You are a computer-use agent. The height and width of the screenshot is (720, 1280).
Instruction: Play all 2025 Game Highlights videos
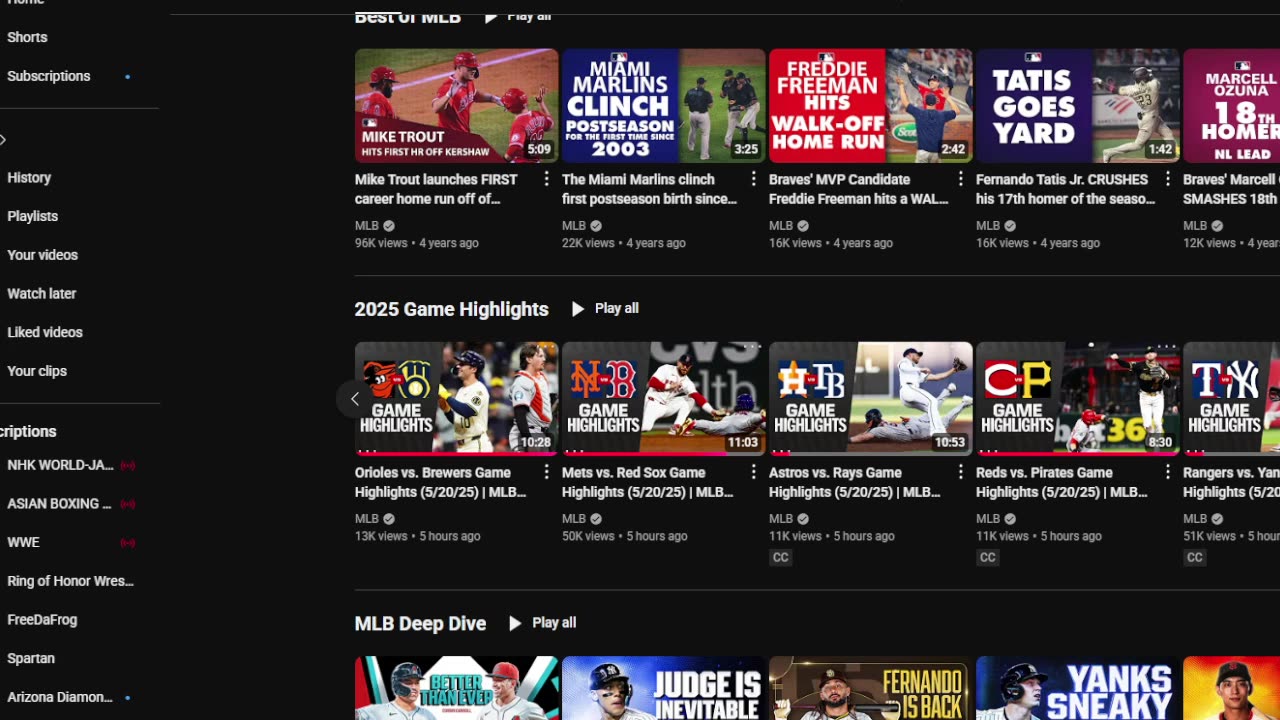[x=605, y=309]
